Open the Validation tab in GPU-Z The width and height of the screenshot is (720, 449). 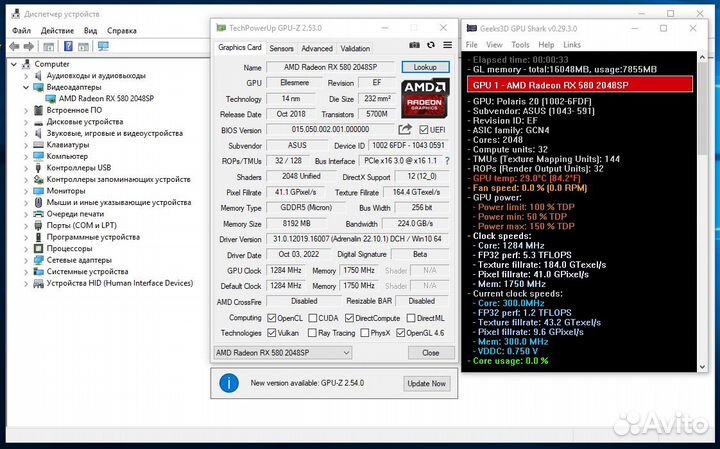(355, 48)
